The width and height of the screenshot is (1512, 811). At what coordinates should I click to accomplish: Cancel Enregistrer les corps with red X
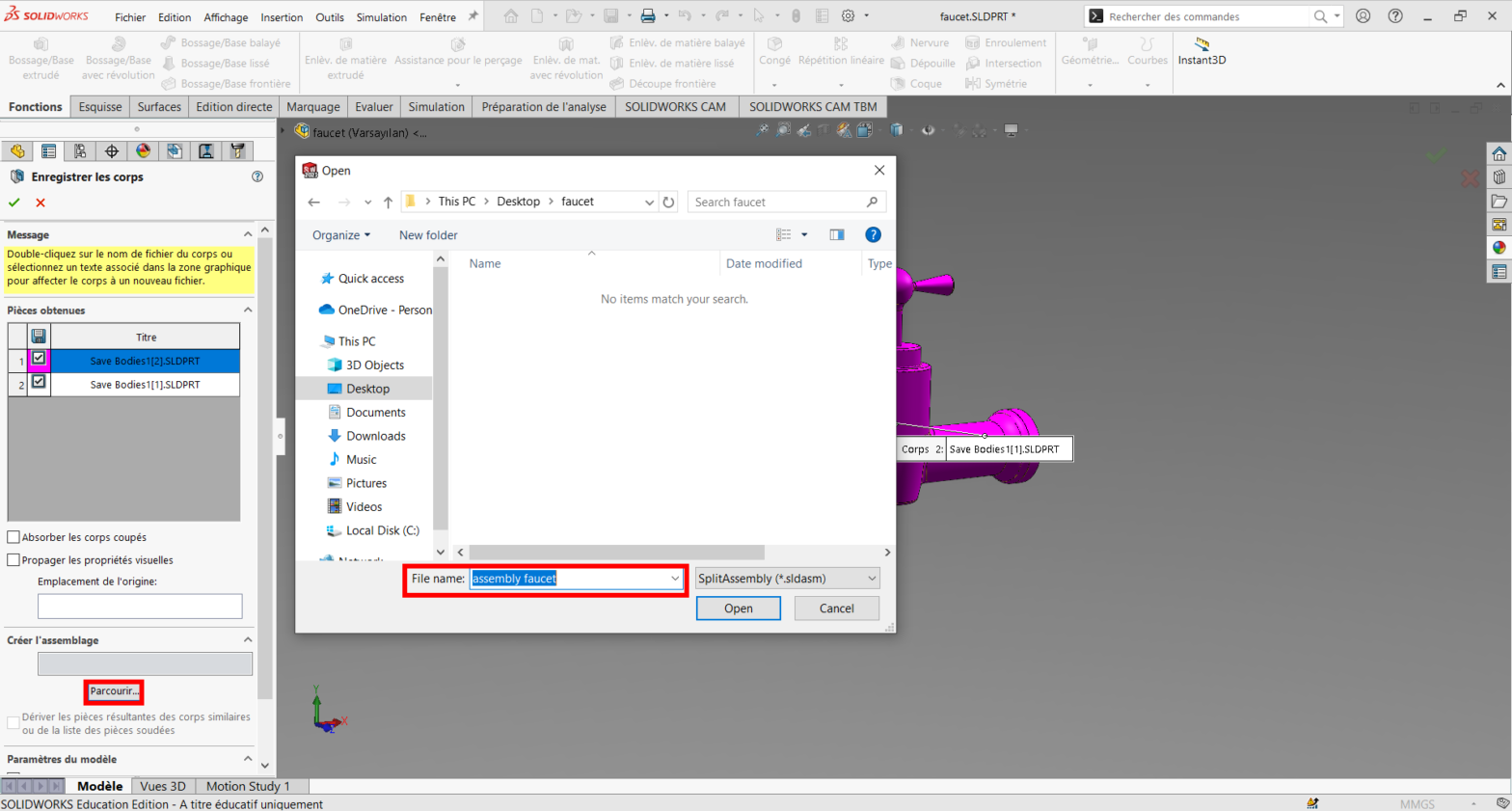tap(40, 203)
